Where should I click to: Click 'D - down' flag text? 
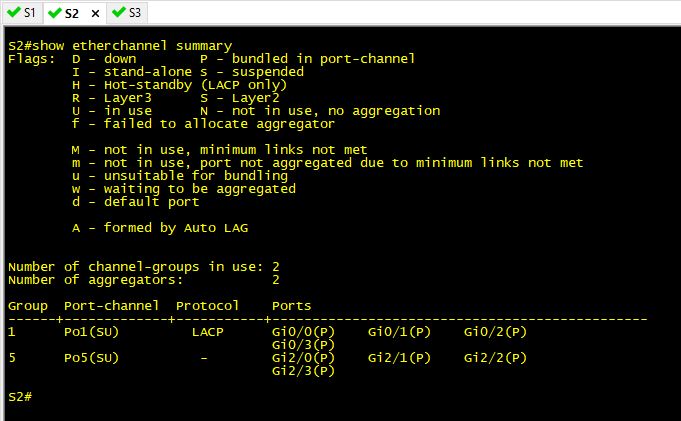click(x=104, y=59)
